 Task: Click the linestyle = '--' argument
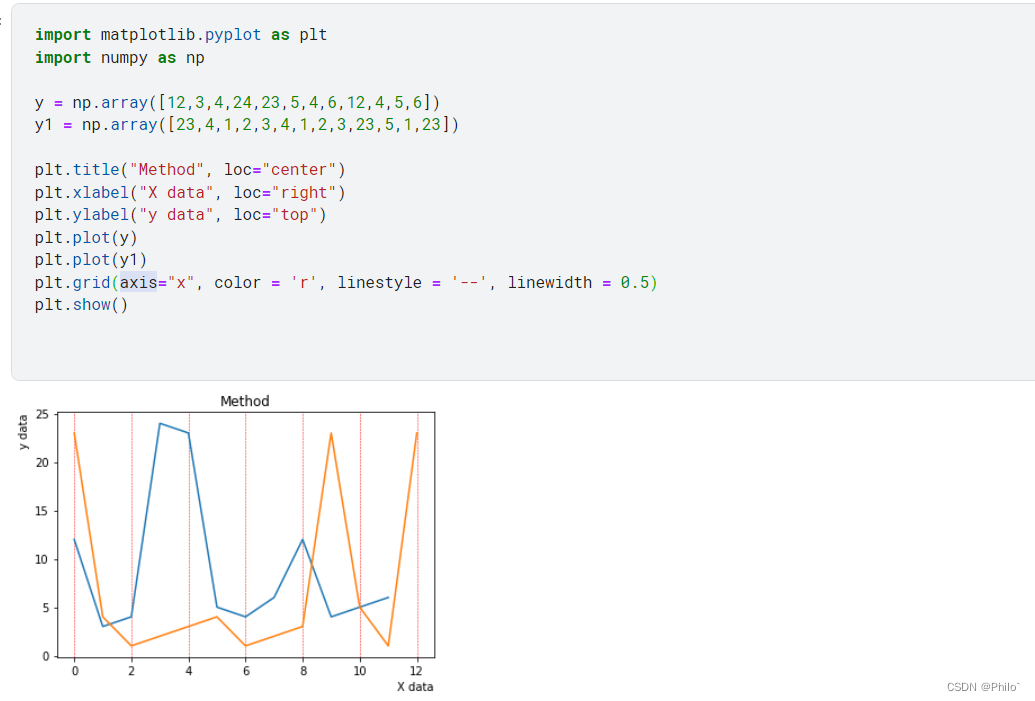[x=412, y=283]
